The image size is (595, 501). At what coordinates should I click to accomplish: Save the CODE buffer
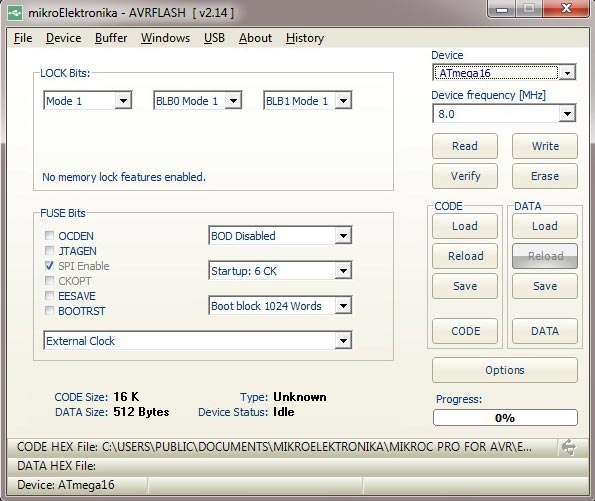(x=465, y=286)
